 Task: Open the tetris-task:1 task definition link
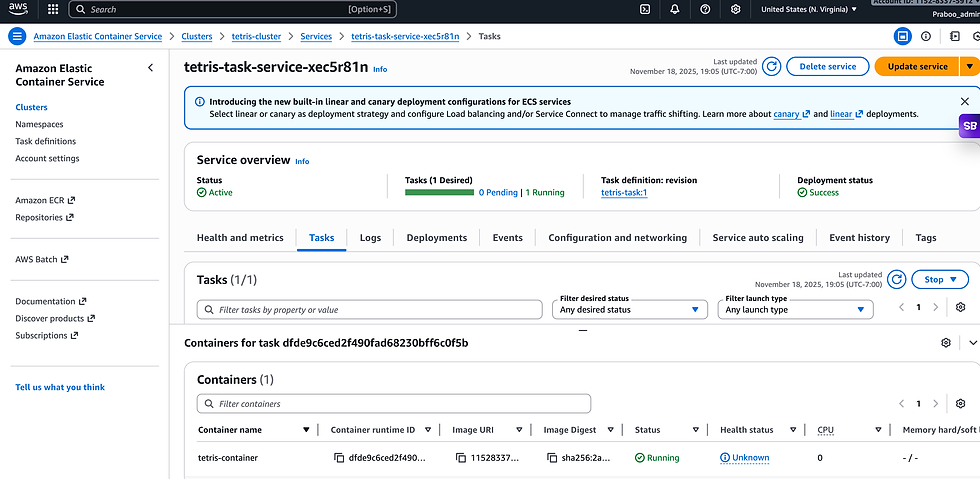pyautogui.click(x=624, y=192)
